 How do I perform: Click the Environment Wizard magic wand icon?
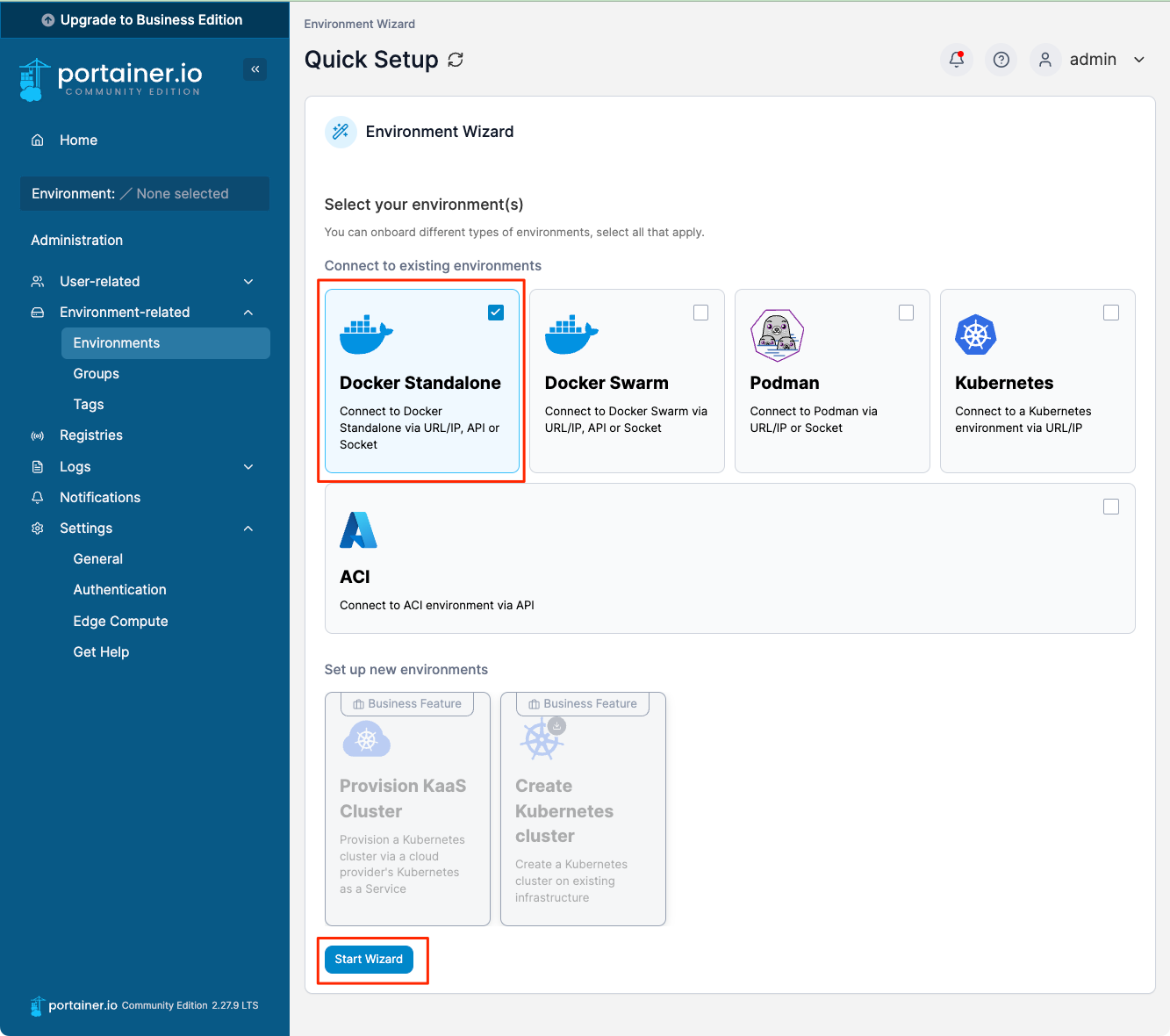(341, 132)
